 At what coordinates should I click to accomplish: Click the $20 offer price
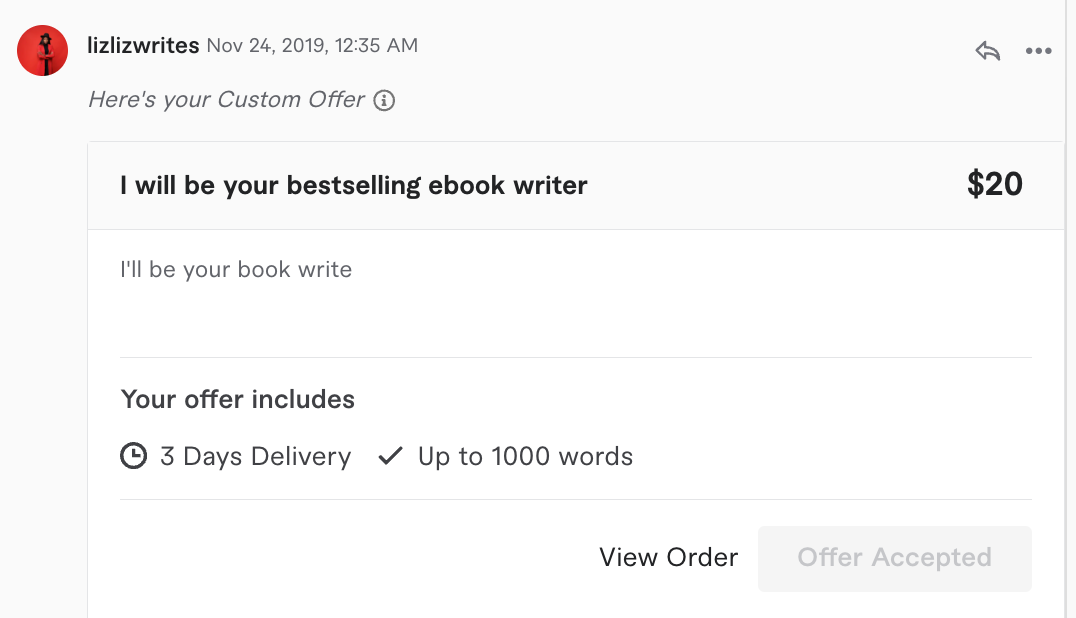click(995, 185)
